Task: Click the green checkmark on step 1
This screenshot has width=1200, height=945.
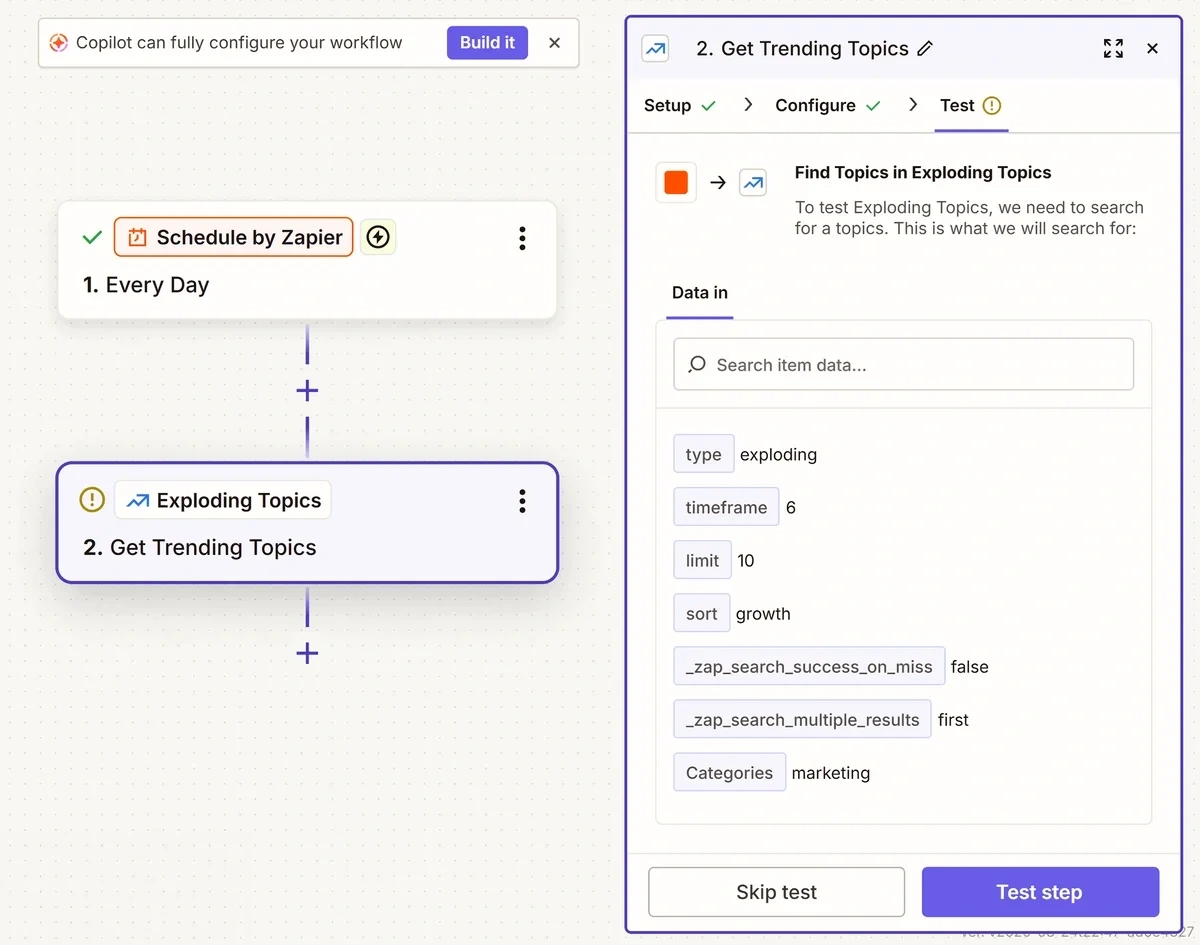Action: point(92,238)
